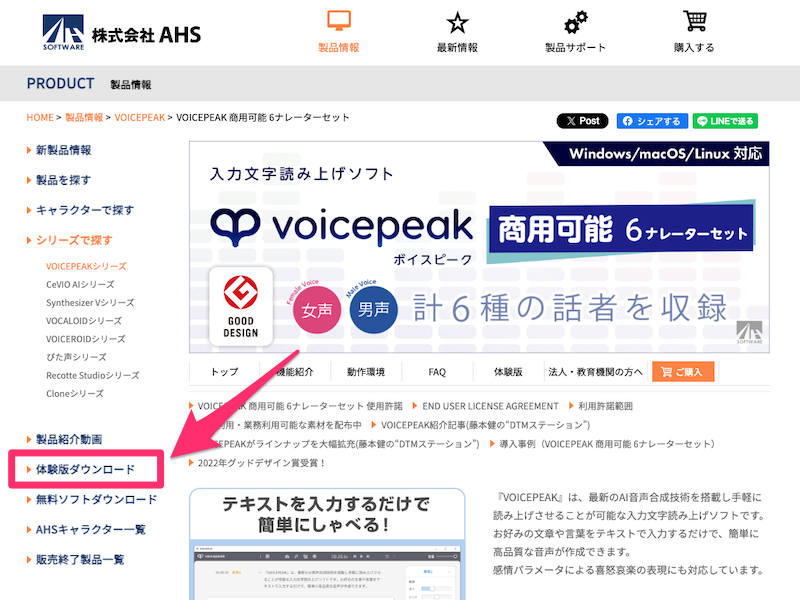Open the 製品情報 monitor icon
800x600 pixels.
(338, 23)
